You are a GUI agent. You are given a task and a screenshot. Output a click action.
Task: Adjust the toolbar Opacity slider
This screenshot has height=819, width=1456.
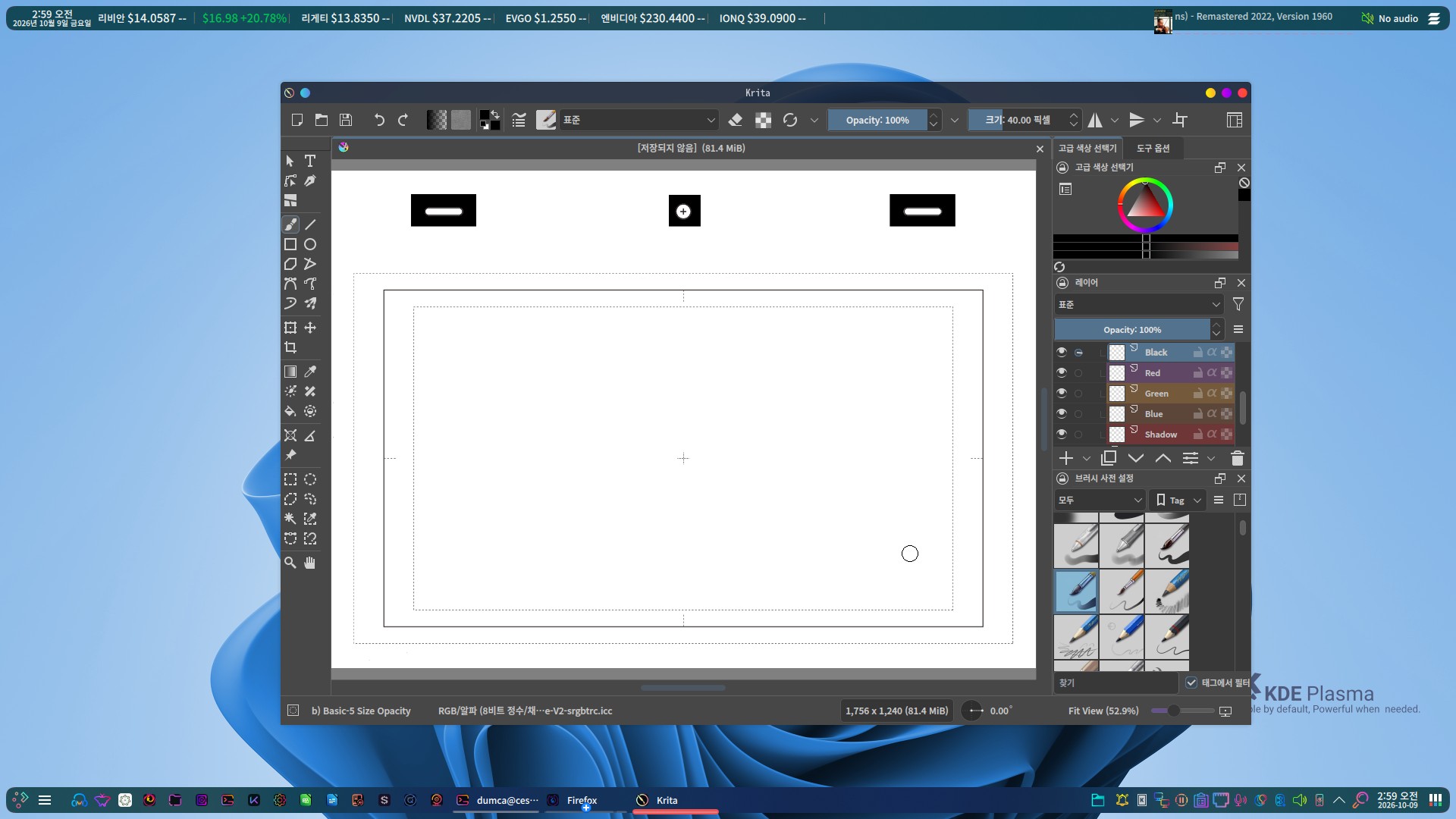[x=877, y=120]
